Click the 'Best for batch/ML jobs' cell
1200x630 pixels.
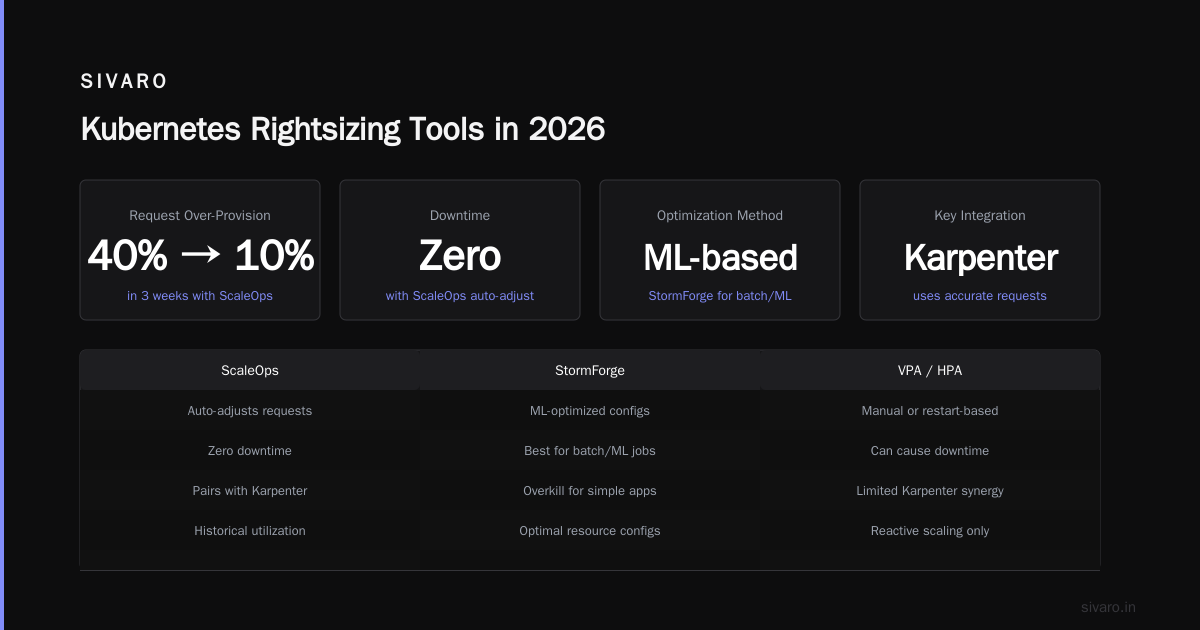590,450
